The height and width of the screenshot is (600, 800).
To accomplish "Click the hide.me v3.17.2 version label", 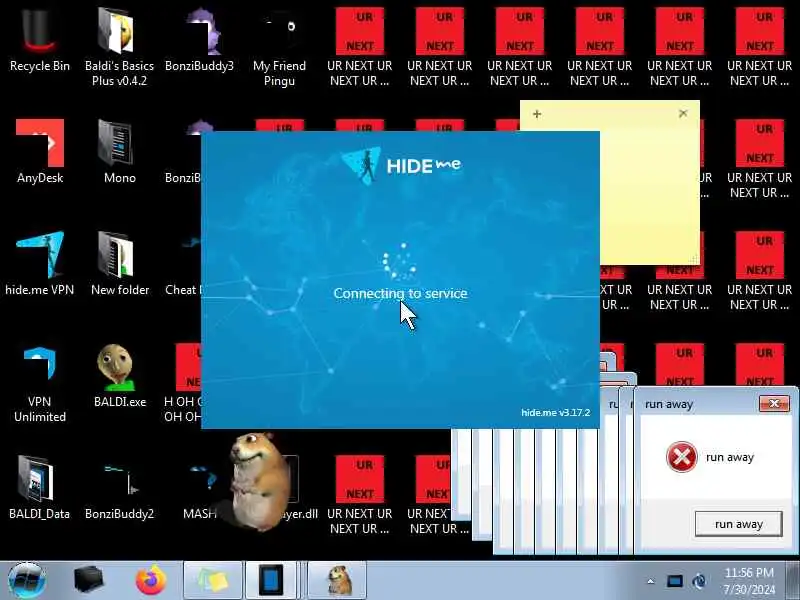I will pyautogui.click(x=556, y=412).
